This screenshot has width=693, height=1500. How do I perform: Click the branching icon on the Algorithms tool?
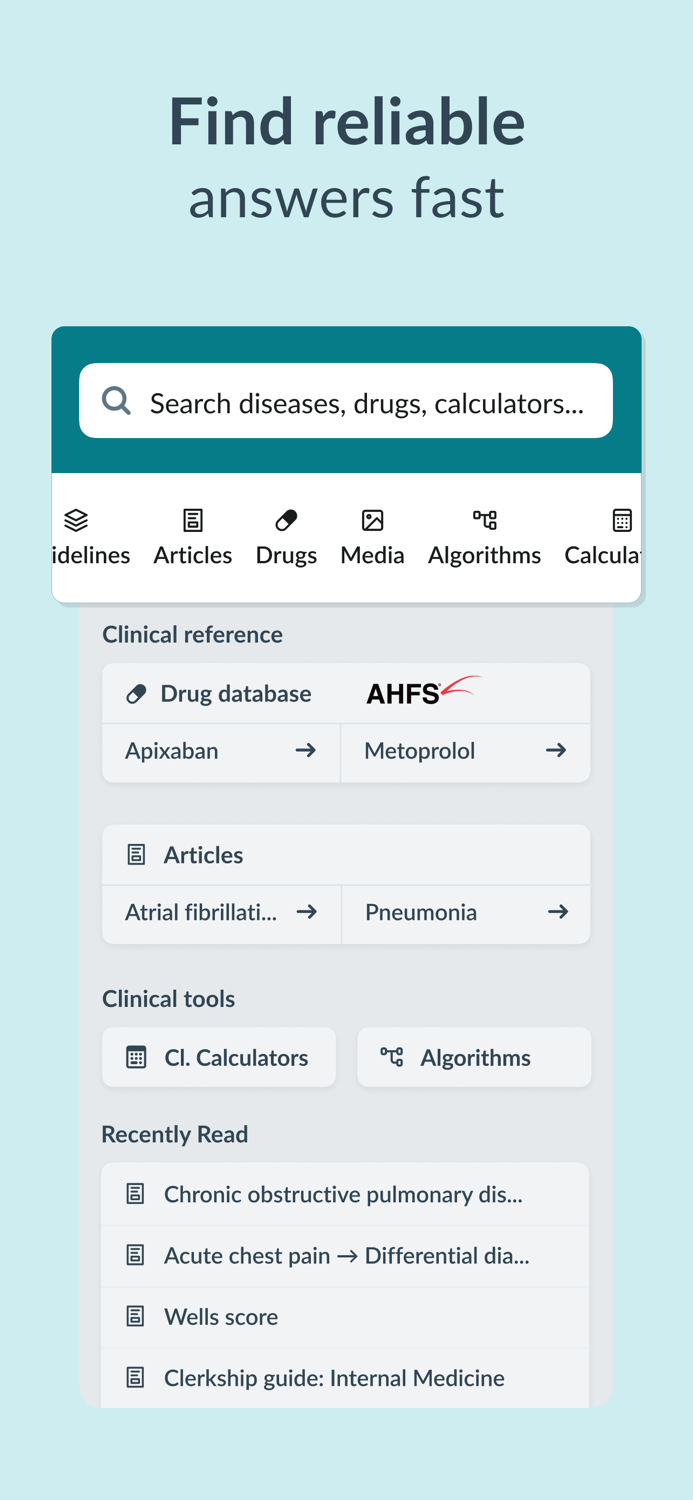coord(392,1056)
